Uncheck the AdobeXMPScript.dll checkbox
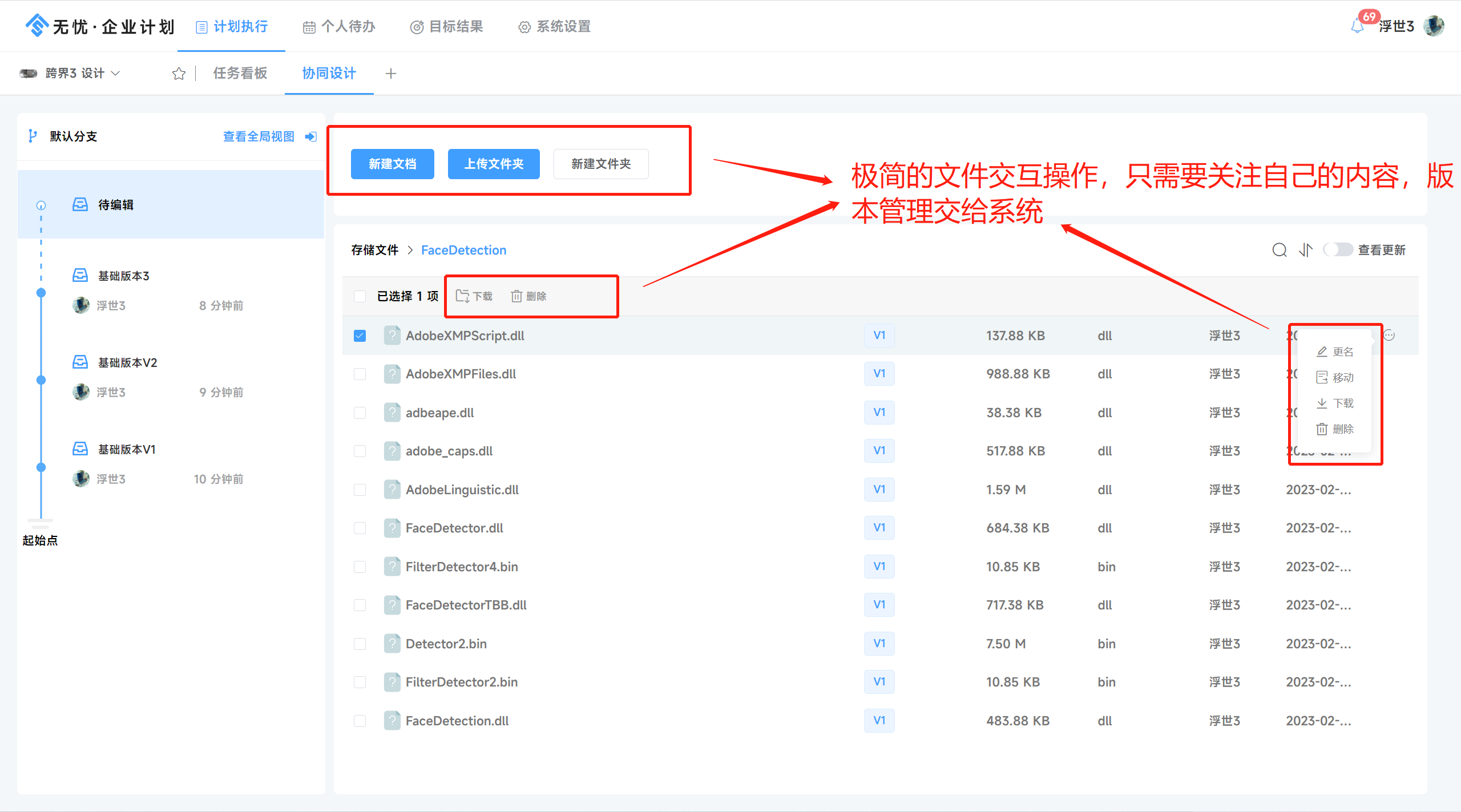Screen dimensions: 1461x812 coord(360,336)
